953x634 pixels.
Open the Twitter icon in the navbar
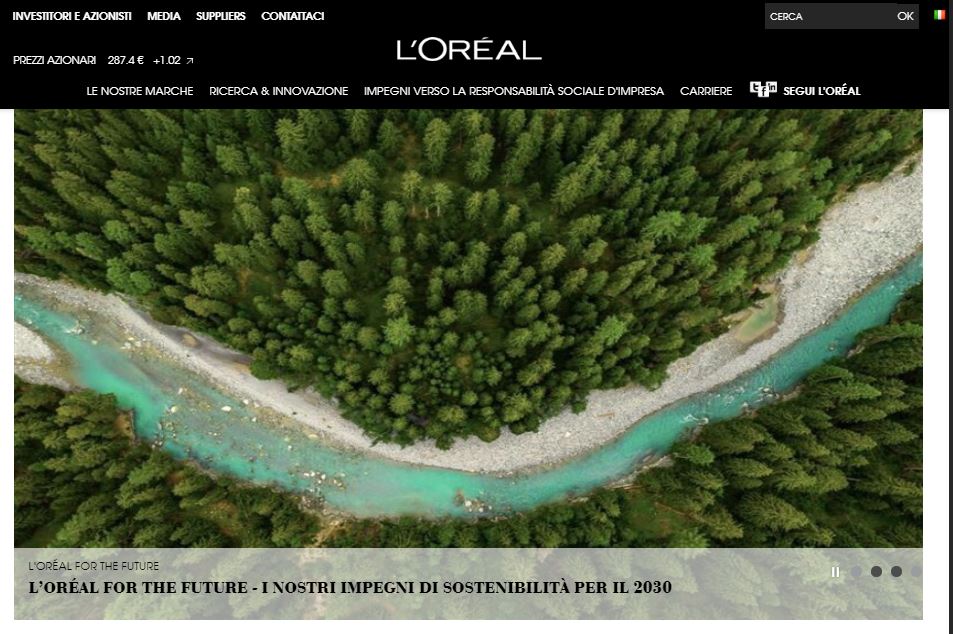click(755, 86)
